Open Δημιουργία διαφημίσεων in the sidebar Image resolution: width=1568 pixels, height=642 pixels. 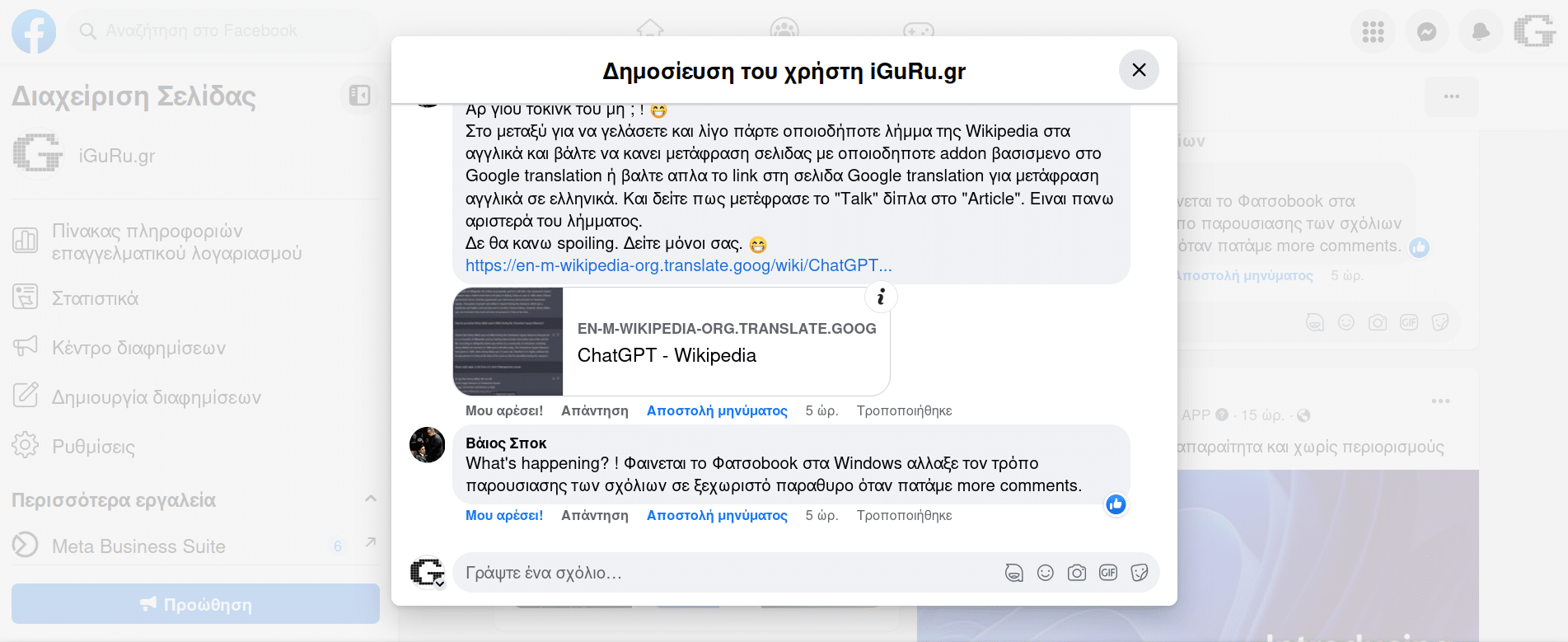pyautogui.click(x=195, y=396)
